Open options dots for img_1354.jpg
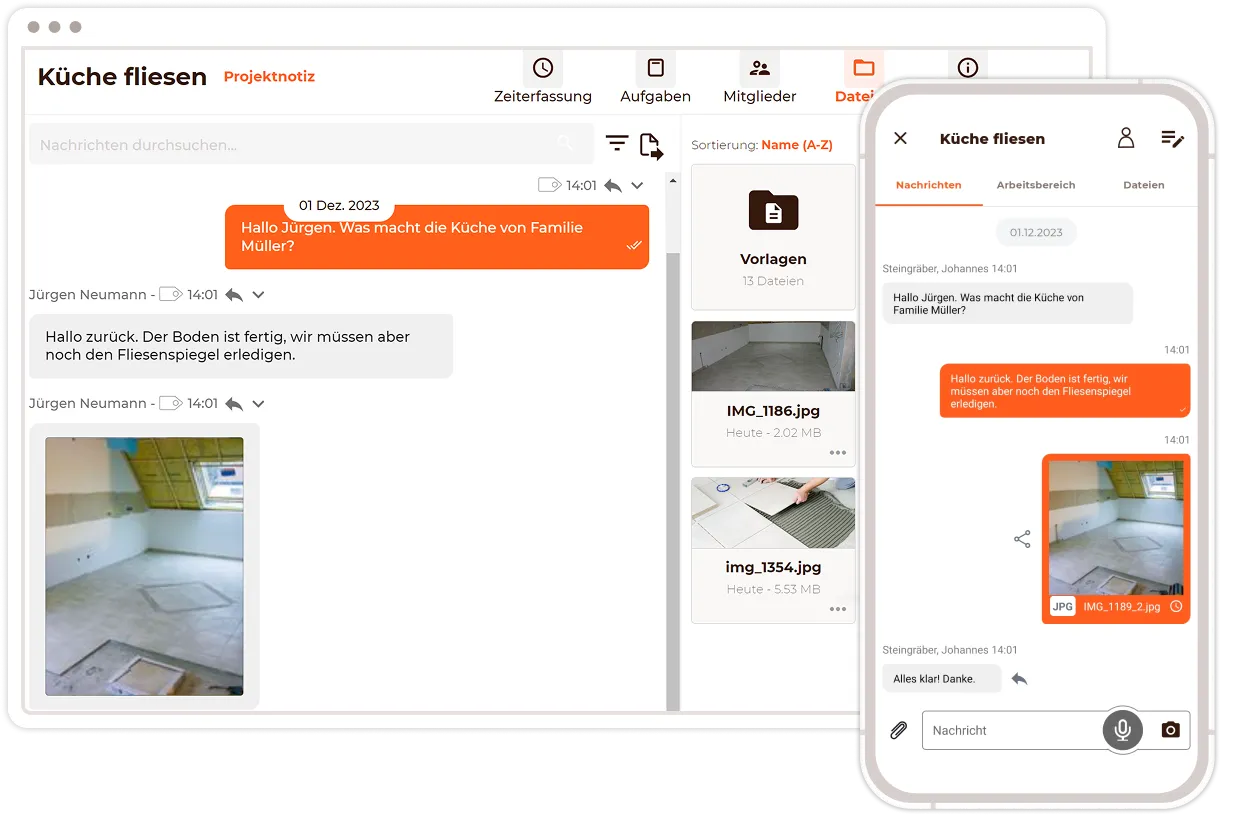Viewport: 1240px width, 815px height. [x=838, y=609]
